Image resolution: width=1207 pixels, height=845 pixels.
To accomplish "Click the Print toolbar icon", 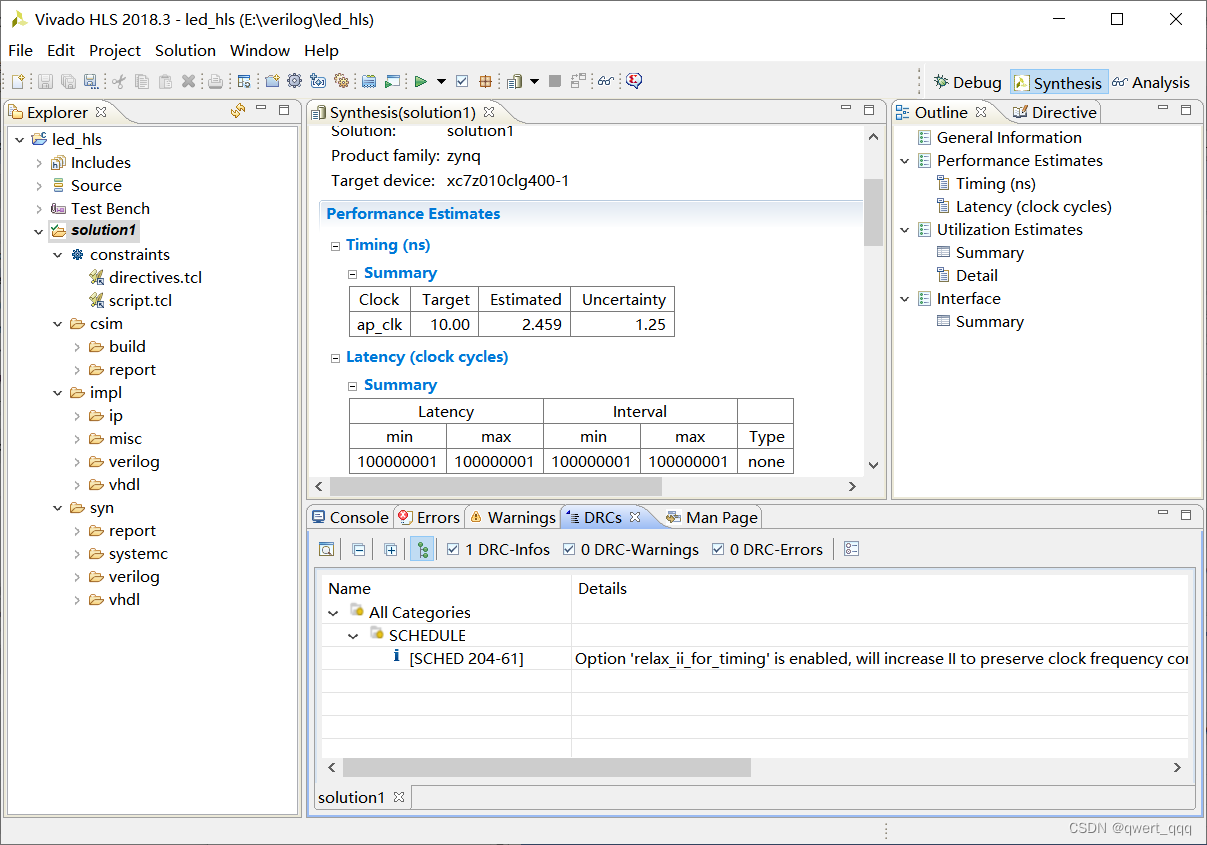I will [x=215, y=81].
